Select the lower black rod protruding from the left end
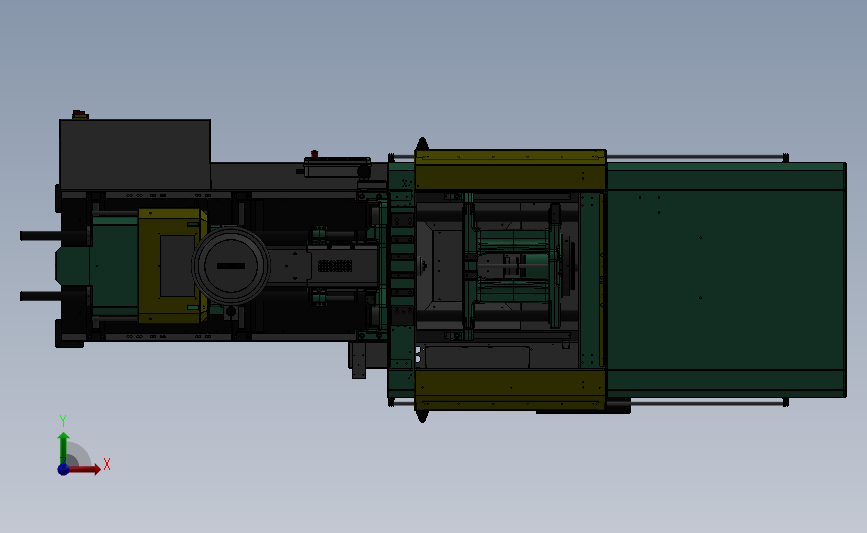Viewport: 867px width, 533px height. coord(54,296)
